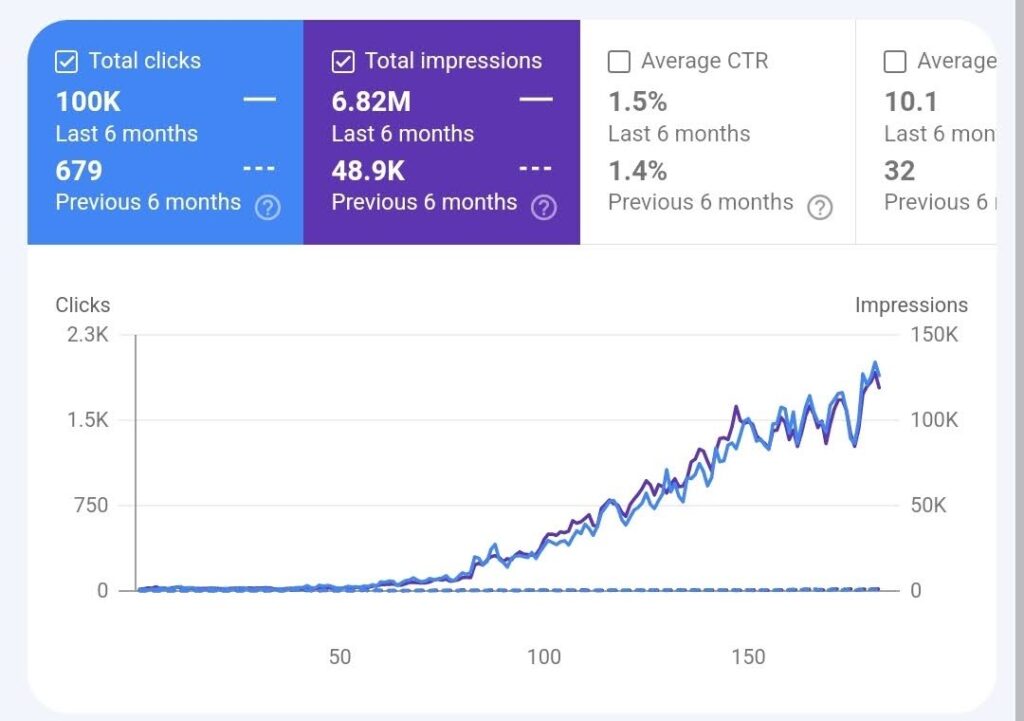This screenshot has height=721, width=1024.
Task: Click the 150 marker on the horizontal axis
Action: (x=748, y=657)
